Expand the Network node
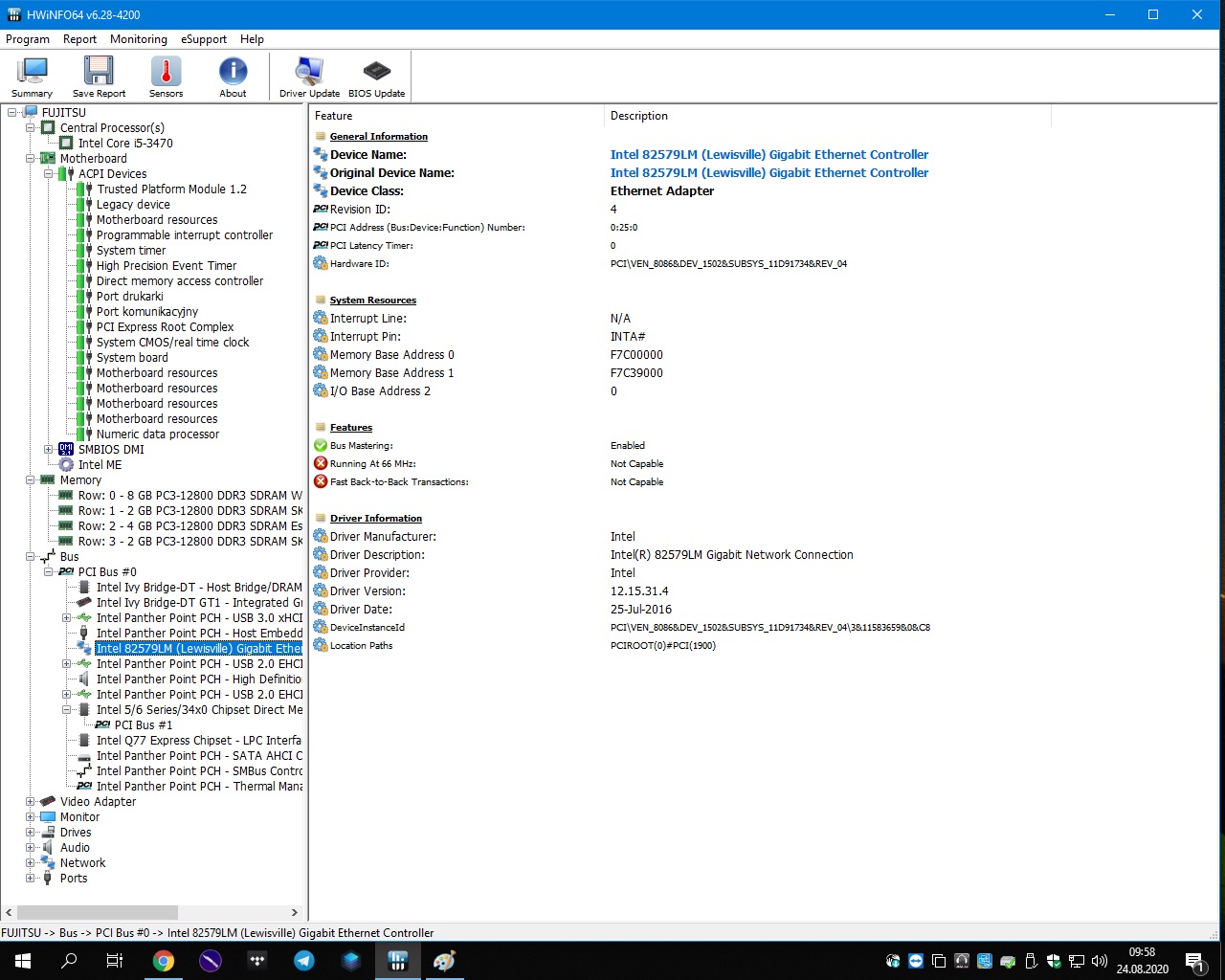Image resolution: width=1225 pixels, height=980 pixels. click(31, 863)
